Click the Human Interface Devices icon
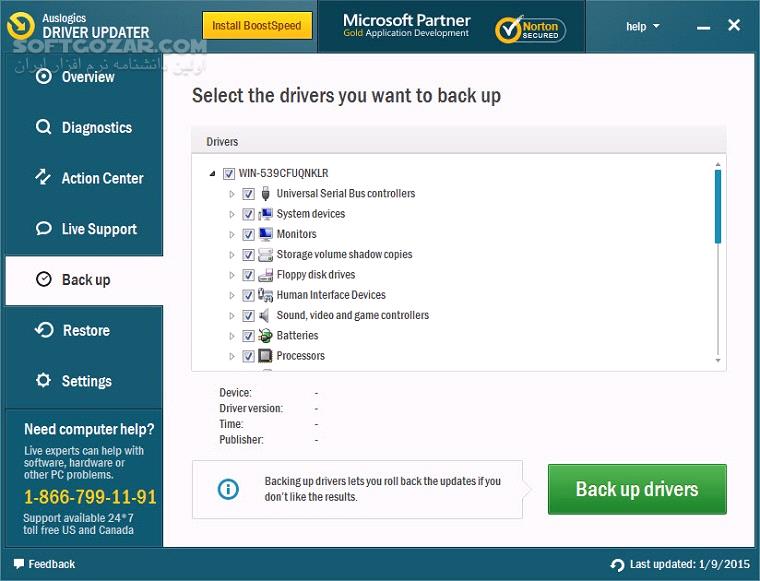Viewport: 760px width, 581px height. click(x=265, y=295)
